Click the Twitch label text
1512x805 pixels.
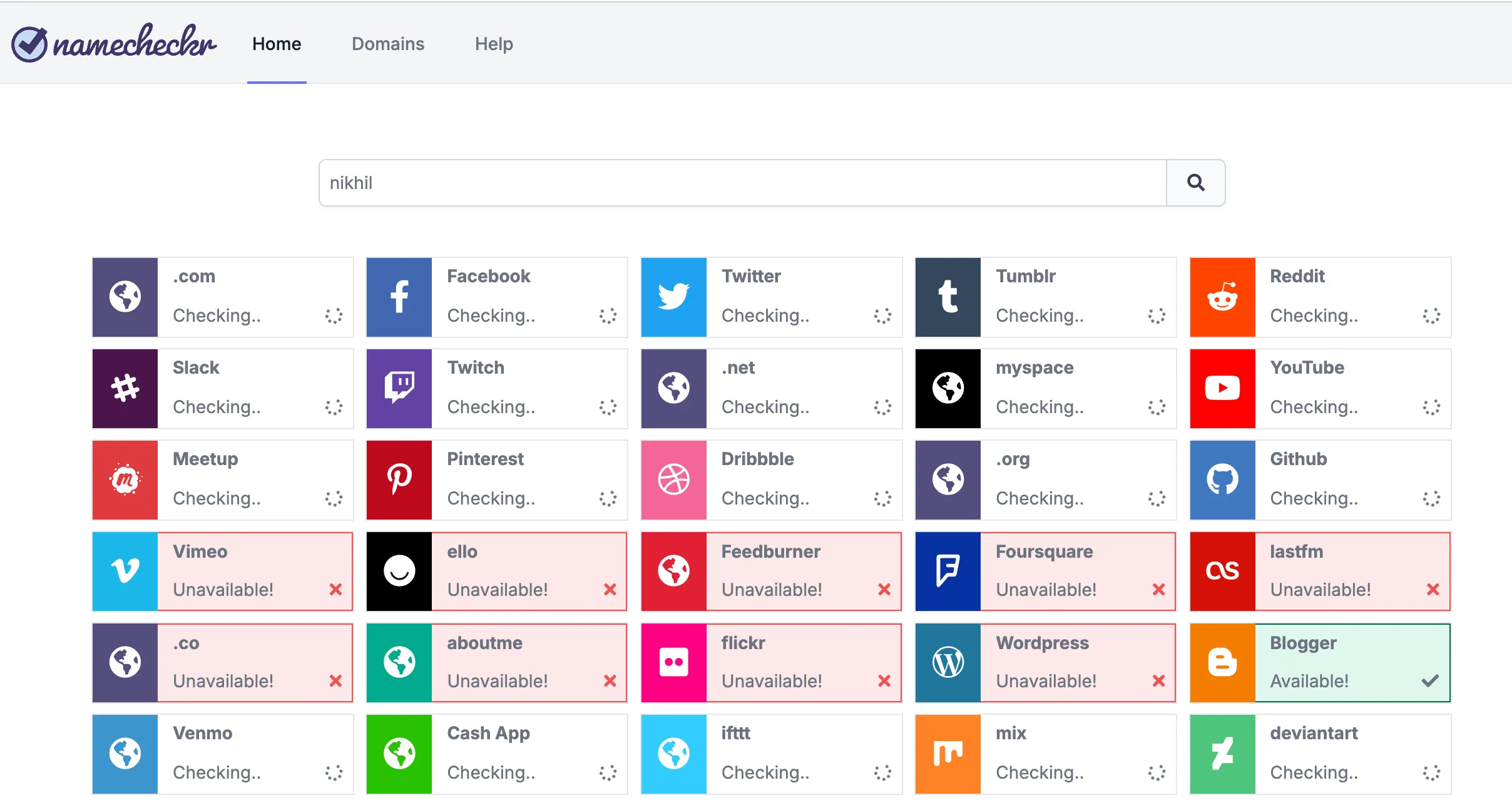click(x=476, y=367)
